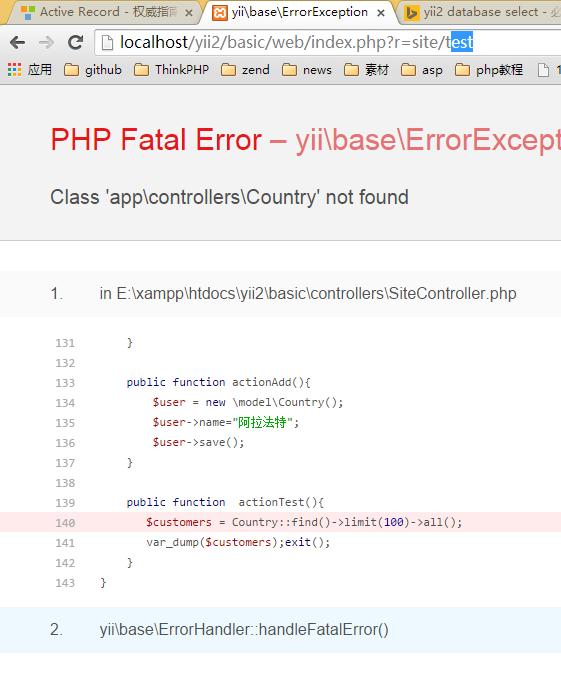Image resolution: width=561 pixels, height=684 pixels.
Task: Open the news bookmark folder
Action: pos(307,70)
